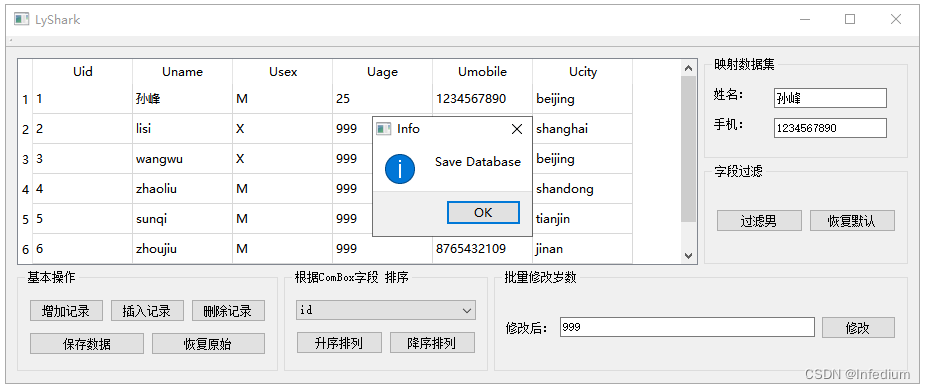Click the Uname column header
Screen dimensions: 925x389
[x=182, y=71]
